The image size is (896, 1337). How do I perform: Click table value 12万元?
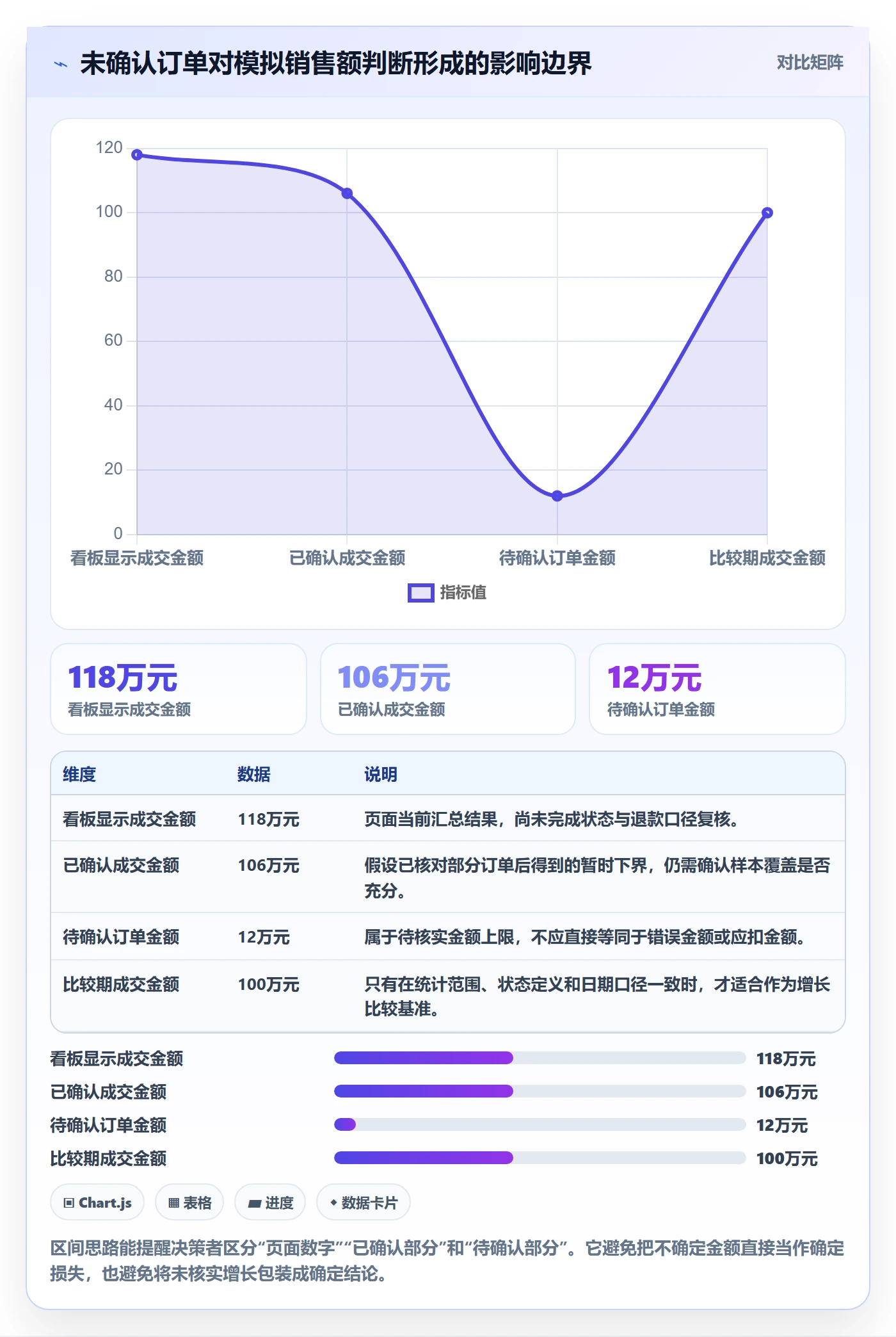(264, 937)
